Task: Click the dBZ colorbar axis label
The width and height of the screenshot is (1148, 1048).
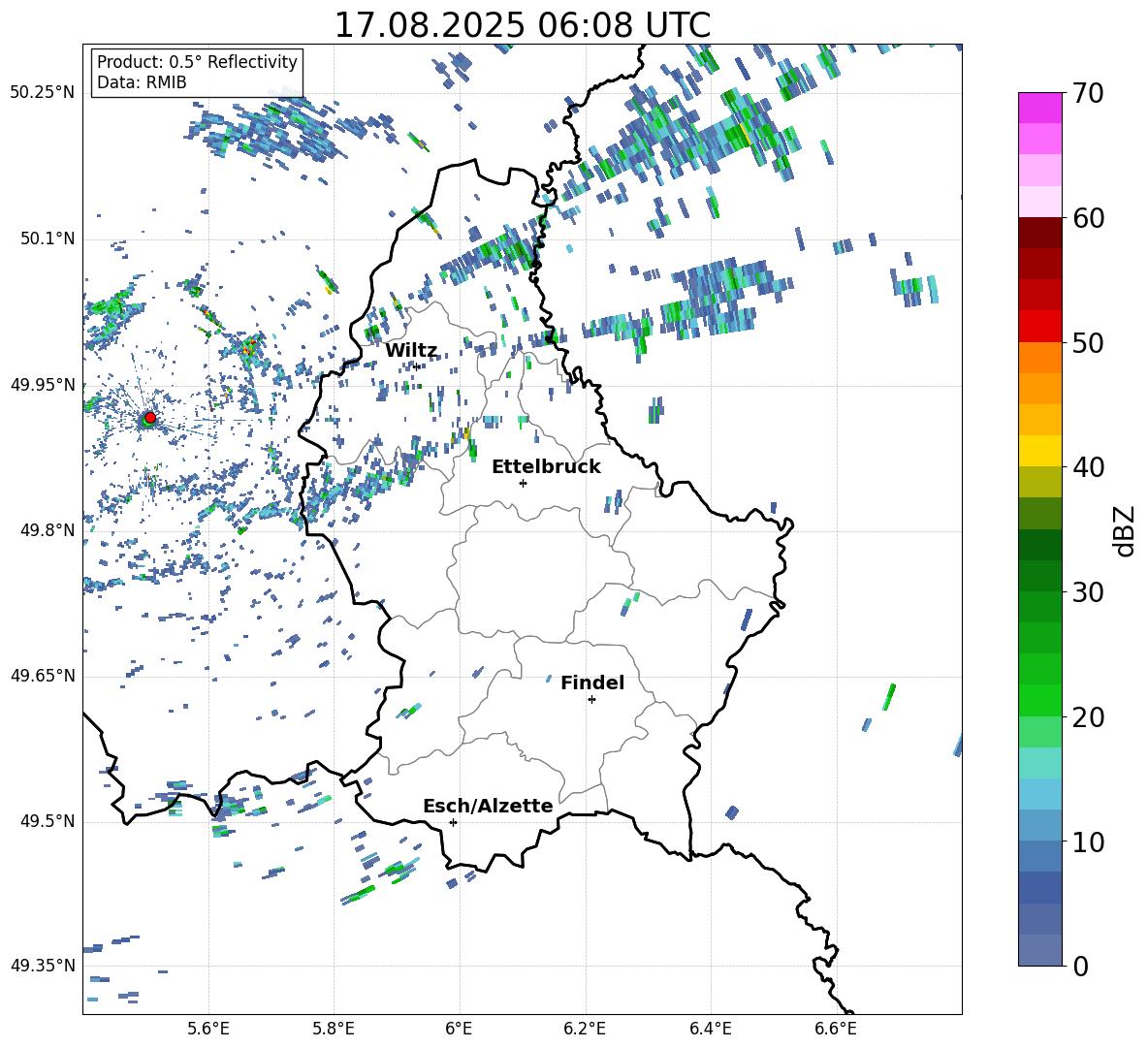Action: [1124, 530]
